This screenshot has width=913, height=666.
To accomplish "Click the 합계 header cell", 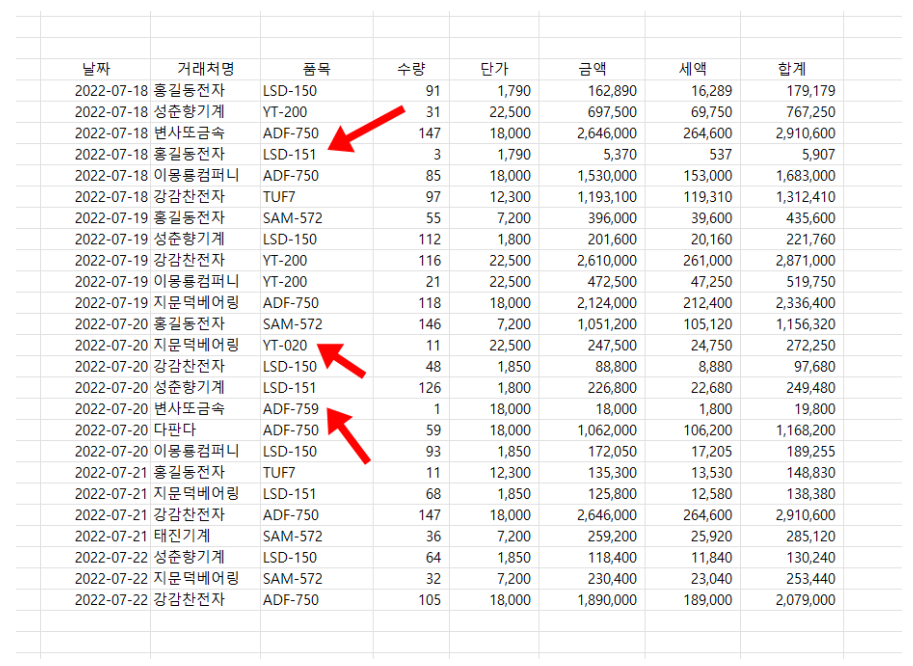I will tap(792, 69).
